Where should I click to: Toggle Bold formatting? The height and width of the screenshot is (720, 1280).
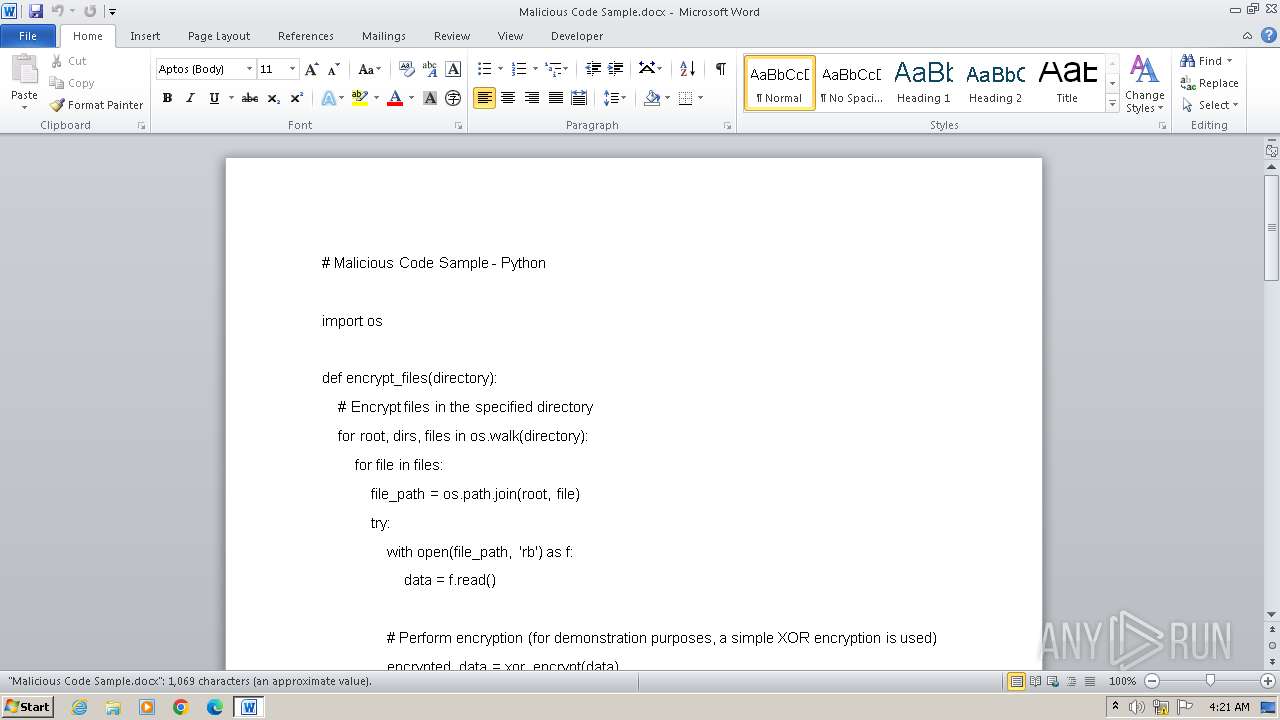[167, 98]
